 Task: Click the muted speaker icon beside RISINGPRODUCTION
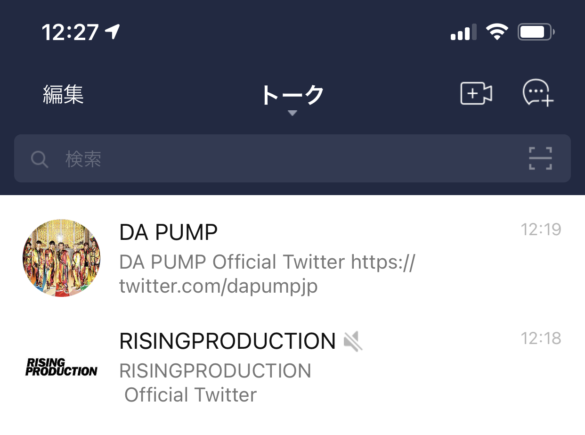pyautogui.click(x=353, y=341)
